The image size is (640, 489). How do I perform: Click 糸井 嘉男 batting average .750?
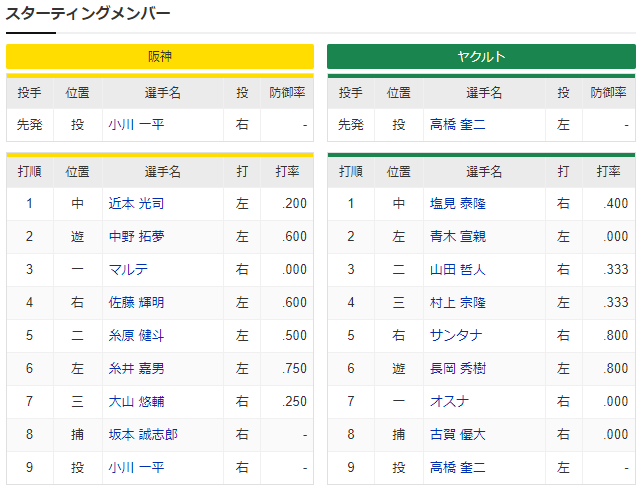coord(294,369)
